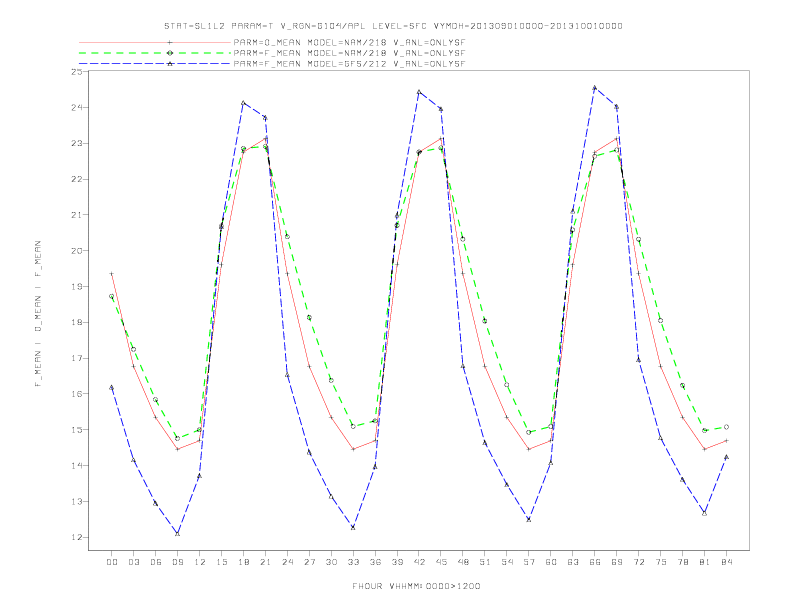Click x-axis forecast hour label 06
The image size is (792, 612).
click(x=156, y=562)
